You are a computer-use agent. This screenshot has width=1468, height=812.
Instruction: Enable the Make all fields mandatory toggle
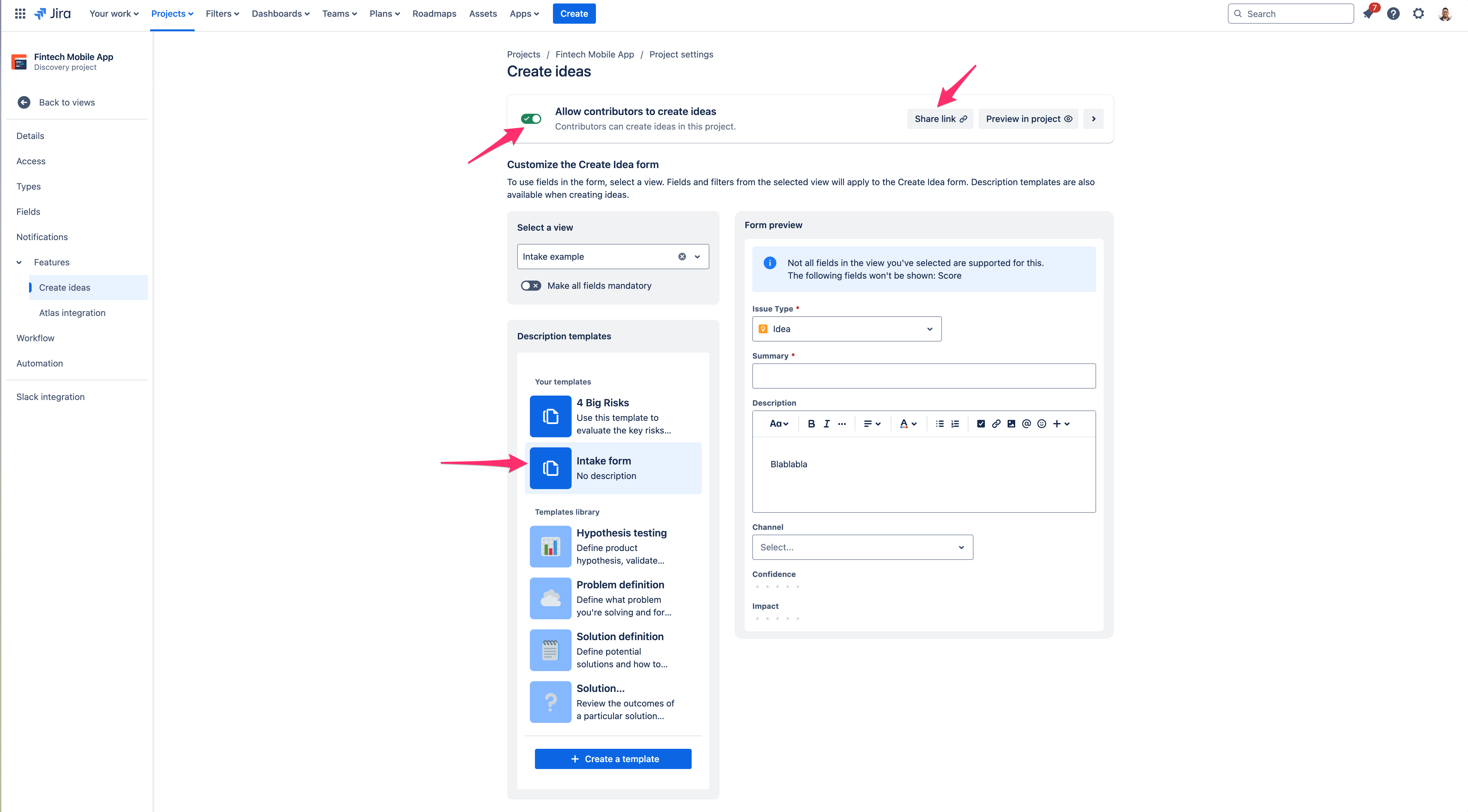pos(531,286)
